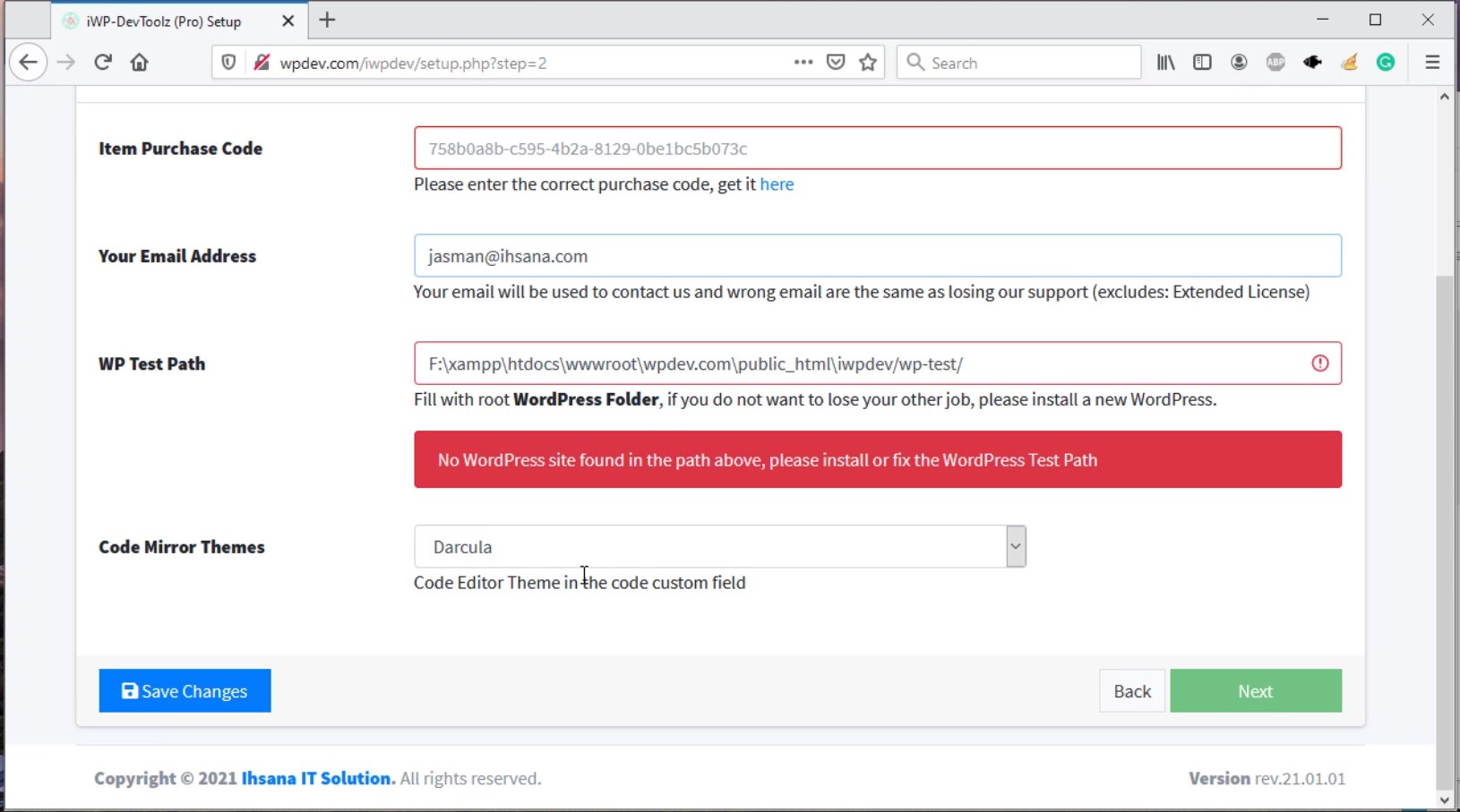Viewport: 1460px width, 812px height.
Task: Click the browser back arrow button
Action: (x=28, y=63)
